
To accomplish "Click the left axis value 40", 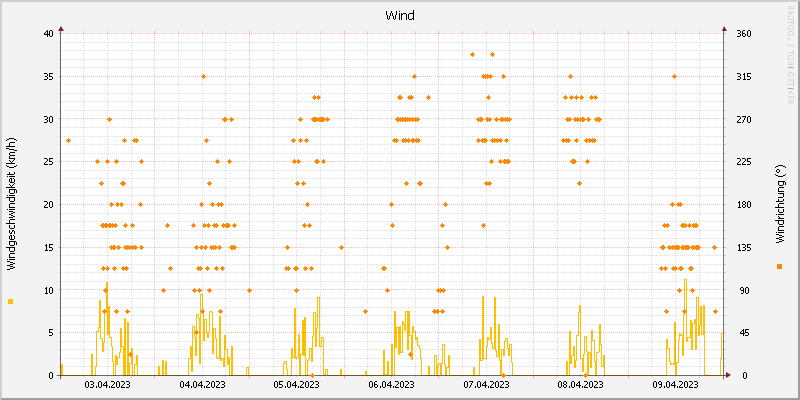I will coord(48,34).
